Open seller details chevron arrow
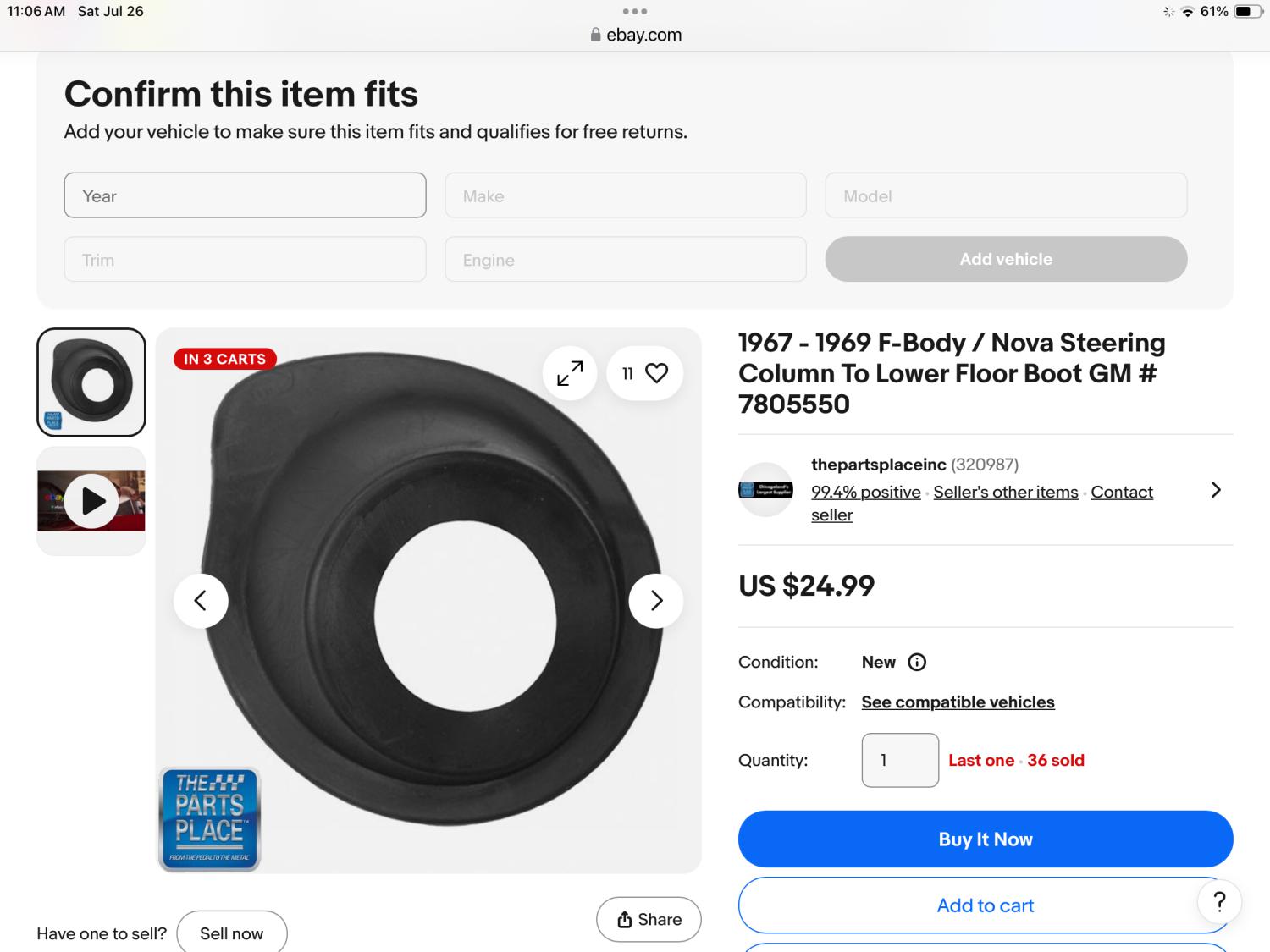Screen dimensions: 1270x952 click(1216, 490)
